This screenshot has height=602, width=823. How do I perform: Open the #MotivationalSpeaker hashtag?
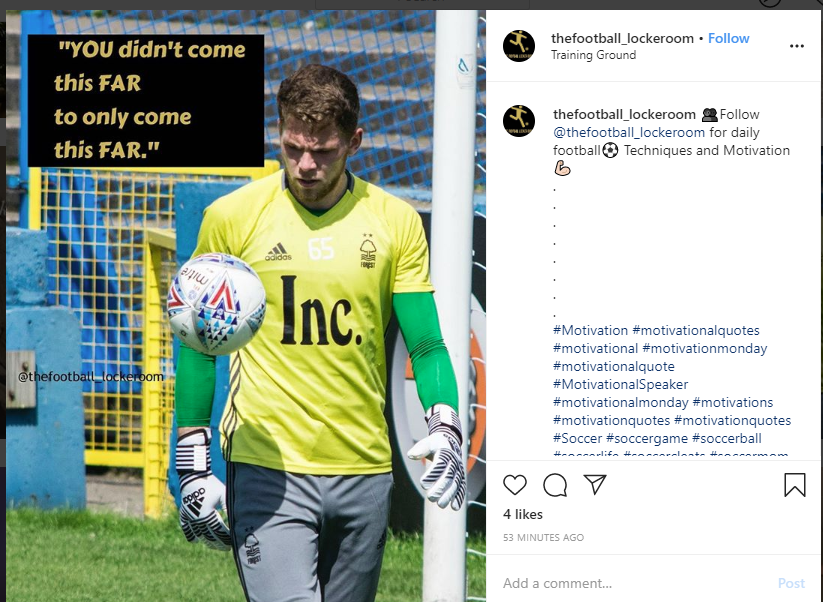pyautogui.click(x=620, y=384)
